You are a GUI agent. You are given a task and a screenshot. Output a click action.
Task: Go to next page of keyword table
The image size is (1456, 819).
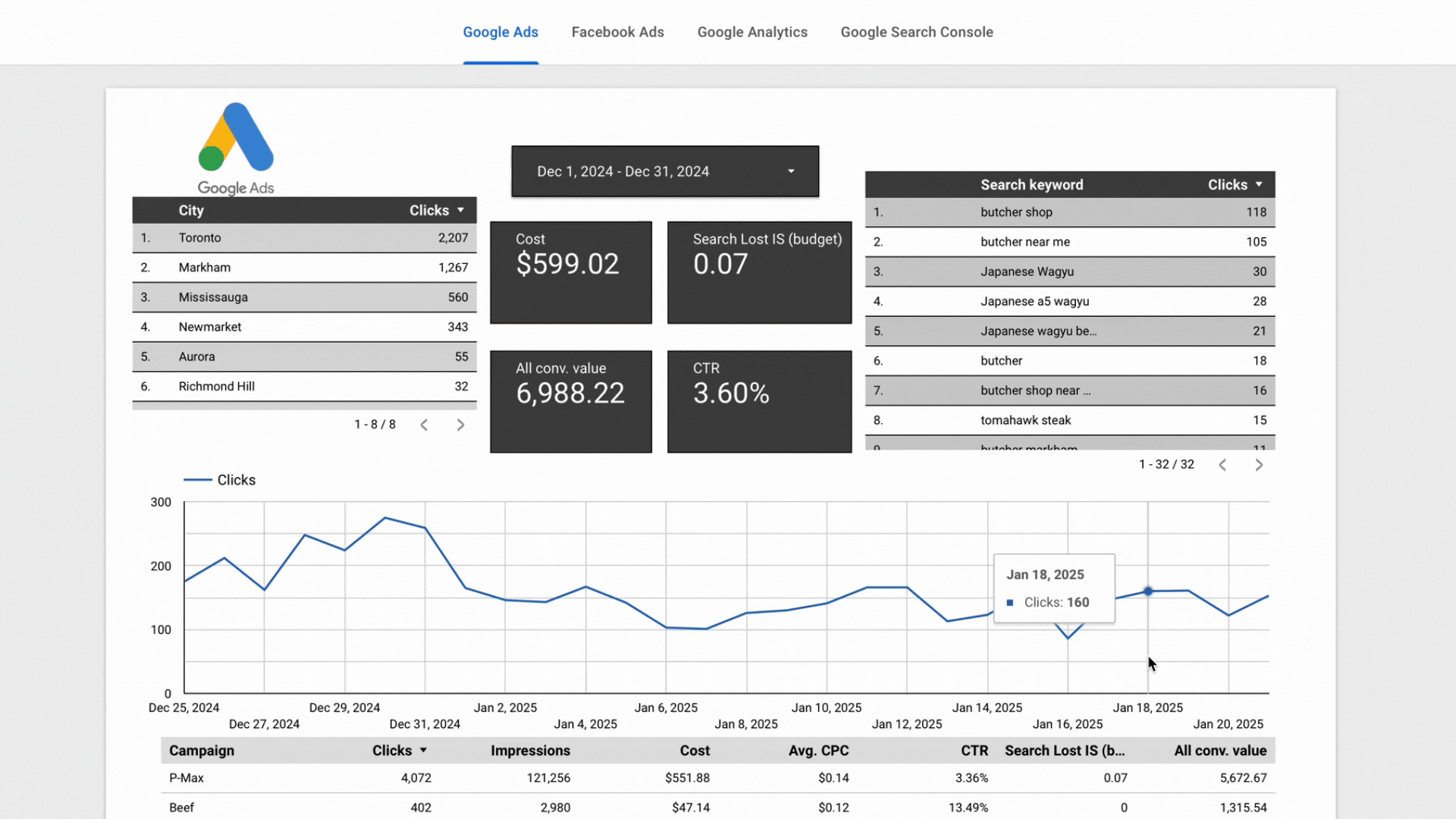pos(1259,465)
